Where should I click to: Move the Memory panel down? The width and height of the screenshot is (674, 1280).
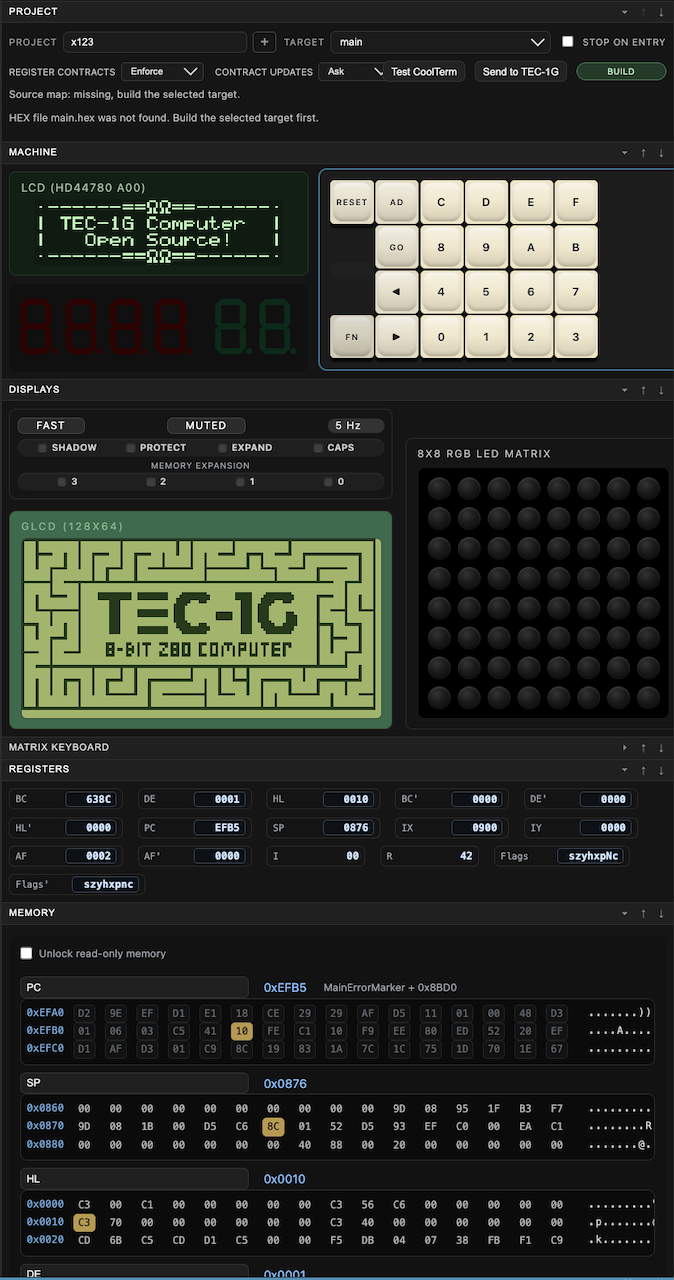click(661, 913)
